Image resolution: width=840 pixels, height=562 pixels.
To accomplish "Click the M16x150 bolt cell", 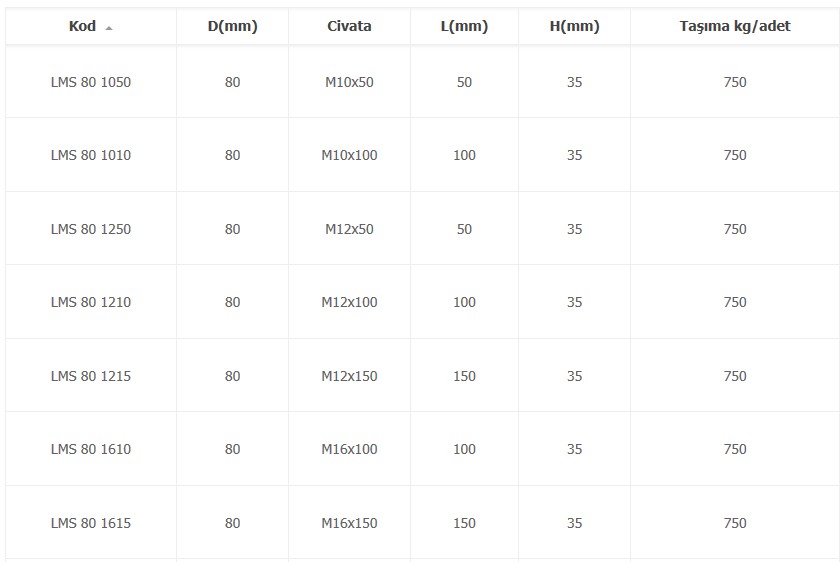I will pos(349,523).
